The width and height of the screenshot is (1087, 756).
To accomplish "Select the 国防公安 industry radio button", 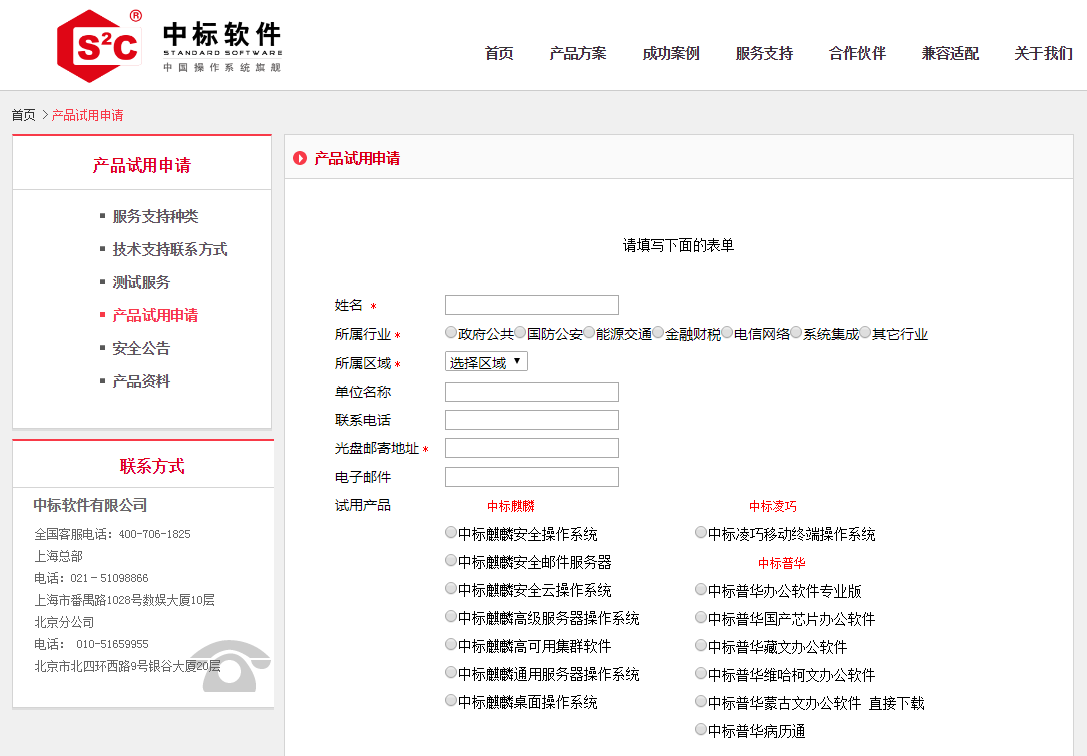I will (x=520, y=333).
